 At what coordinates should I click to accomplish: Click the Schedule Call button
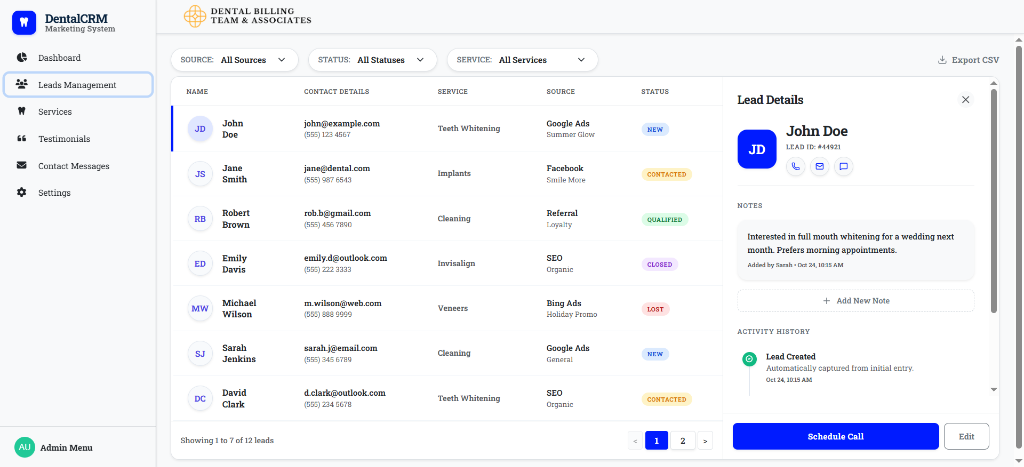point(835,436)
